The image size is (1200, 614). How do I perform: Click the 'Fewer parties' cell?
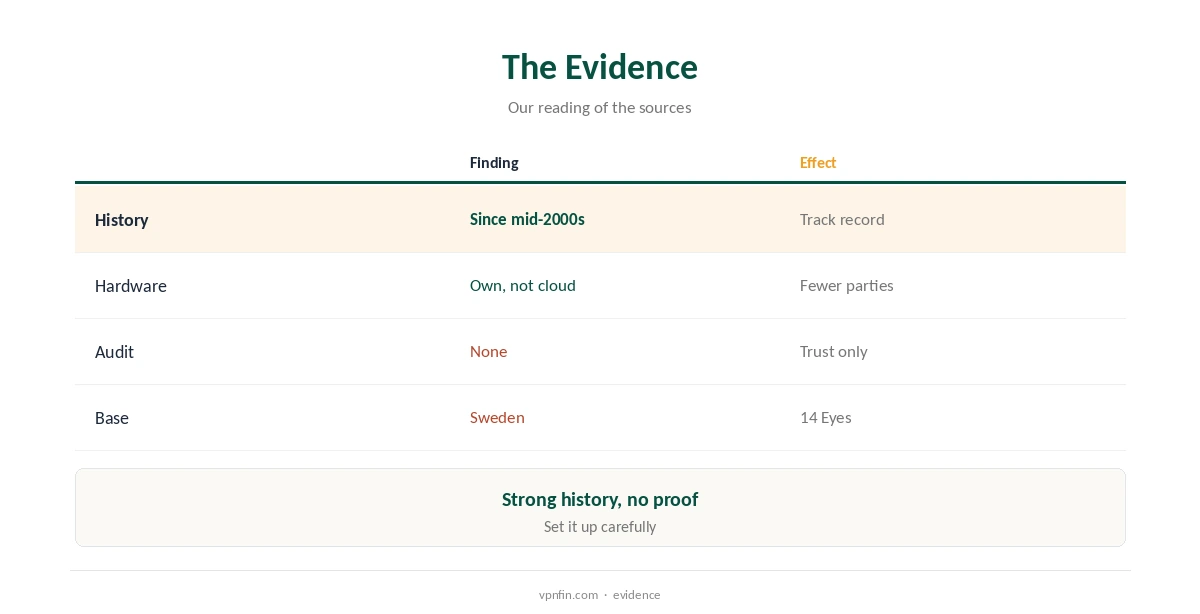pos(847,285)
